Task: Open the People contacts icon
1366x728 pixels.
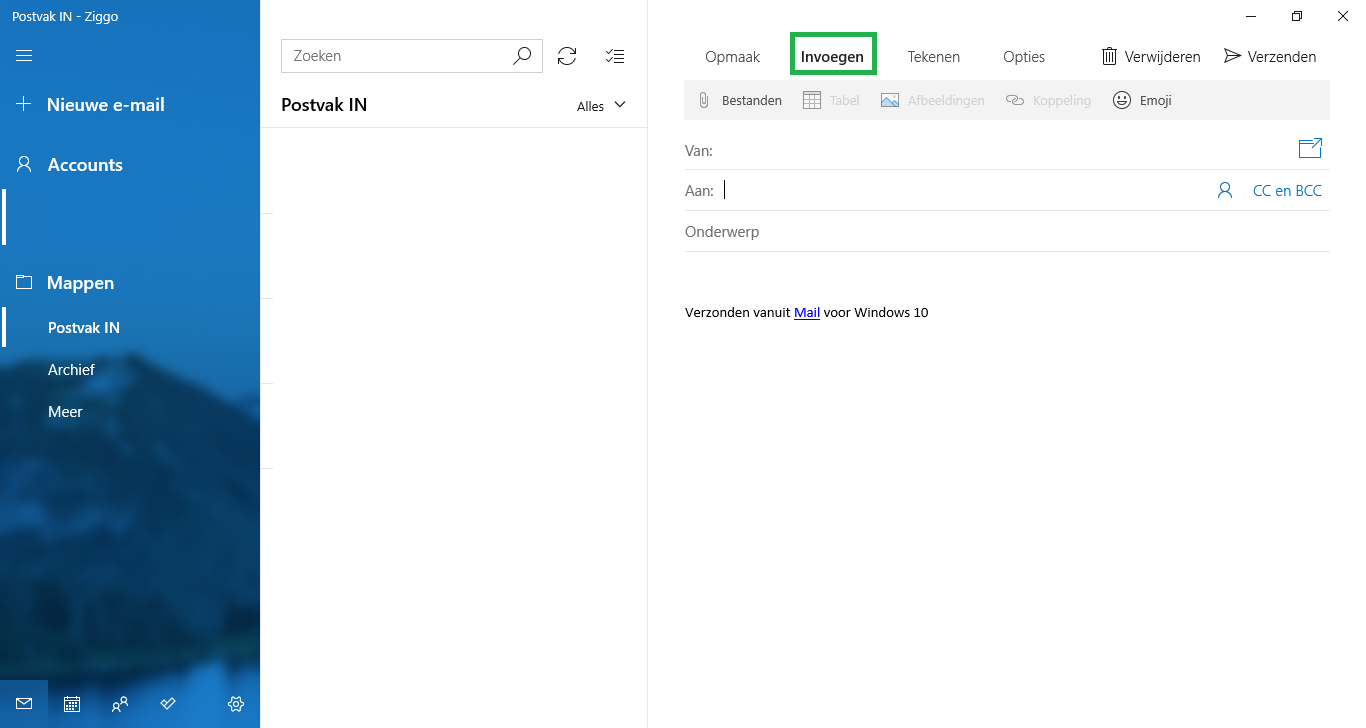Action: [x=120, y=704]
